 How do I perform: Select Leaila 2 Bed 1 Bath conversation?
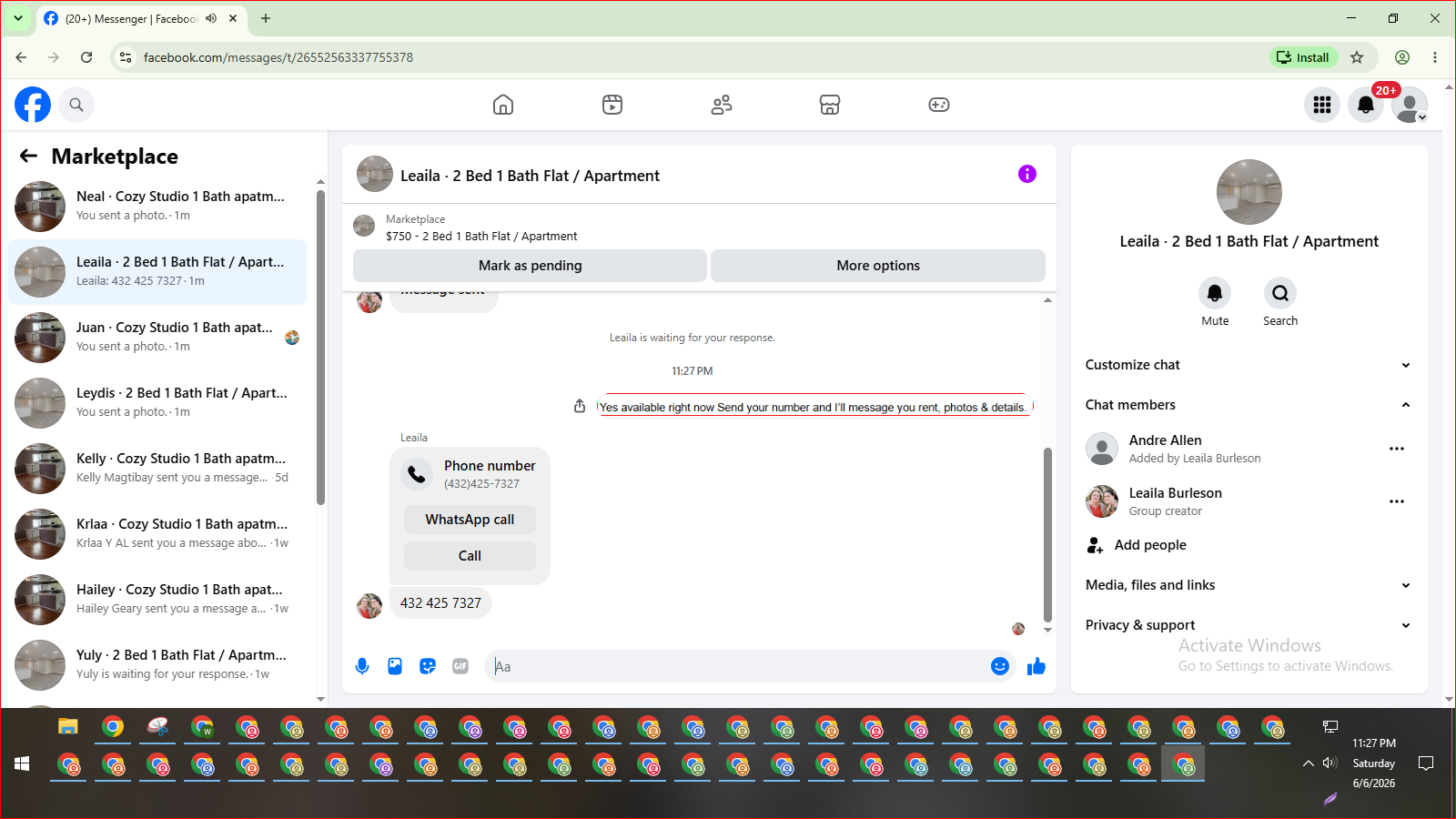pos(157,272)
